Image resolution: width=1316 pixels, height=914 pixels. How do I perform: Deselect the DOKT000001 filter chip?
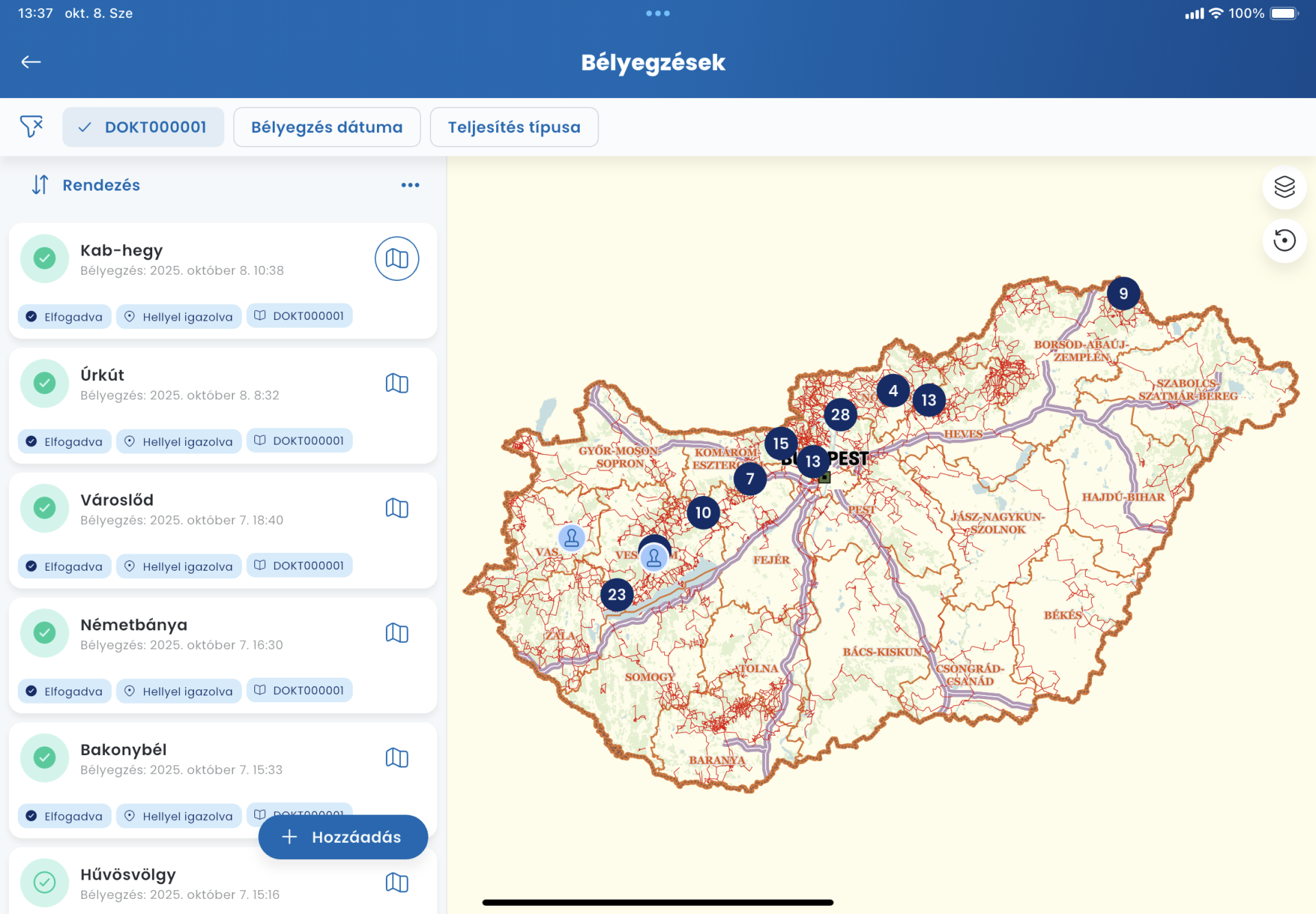click(x=143, y=127)
